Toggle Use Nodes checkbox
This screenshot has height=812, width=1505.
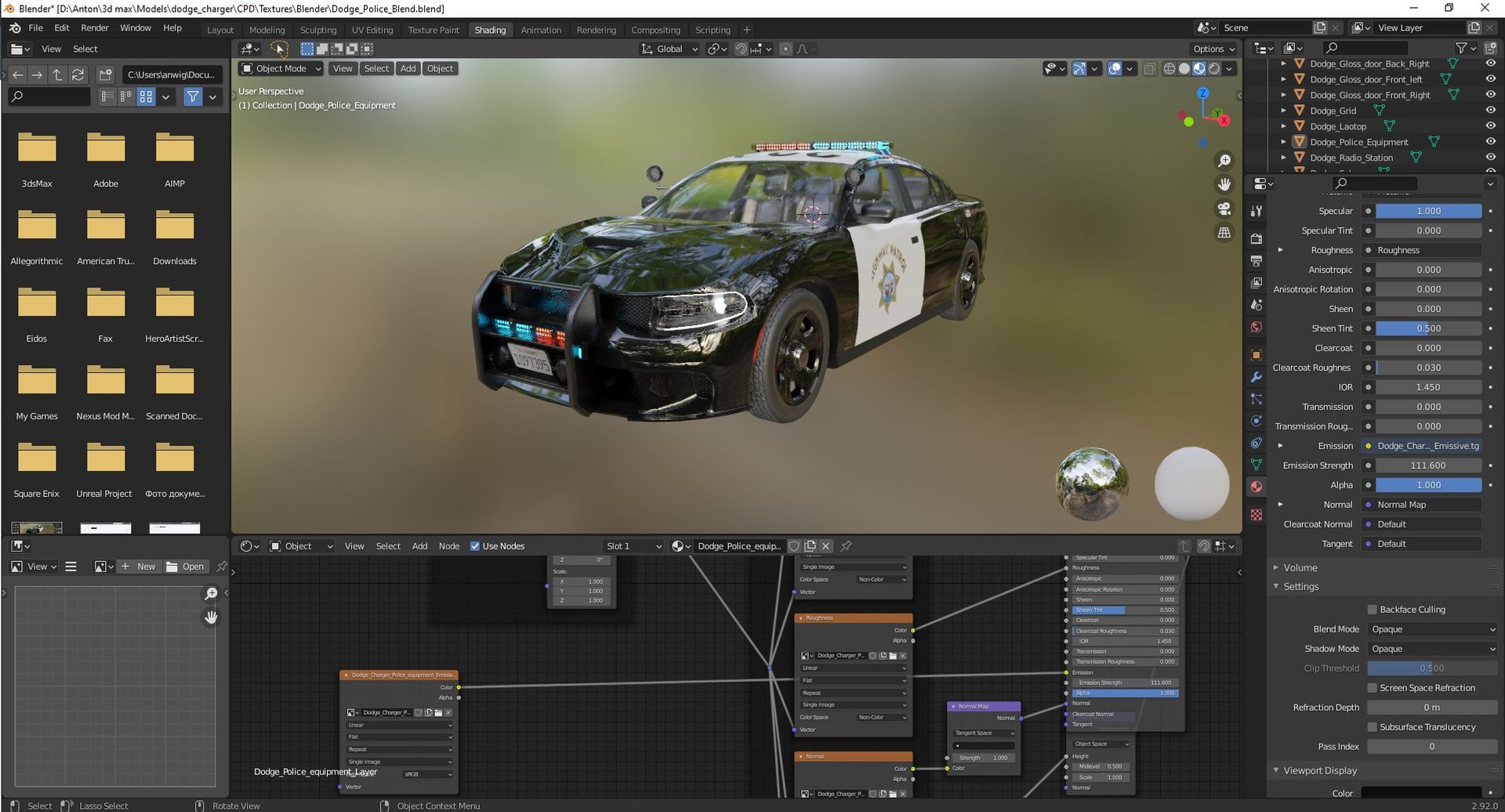pos(474,546)
